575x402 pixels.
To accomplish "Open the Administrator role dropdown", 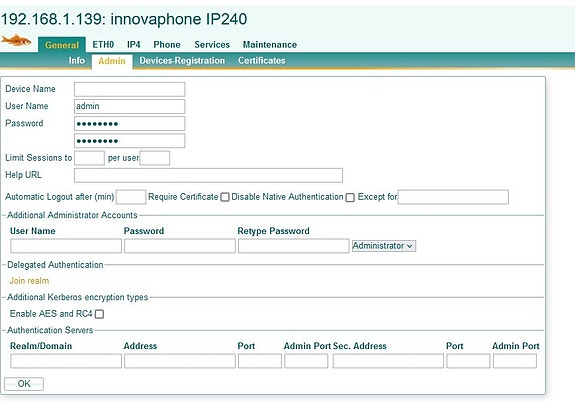I will coord(384,246).
